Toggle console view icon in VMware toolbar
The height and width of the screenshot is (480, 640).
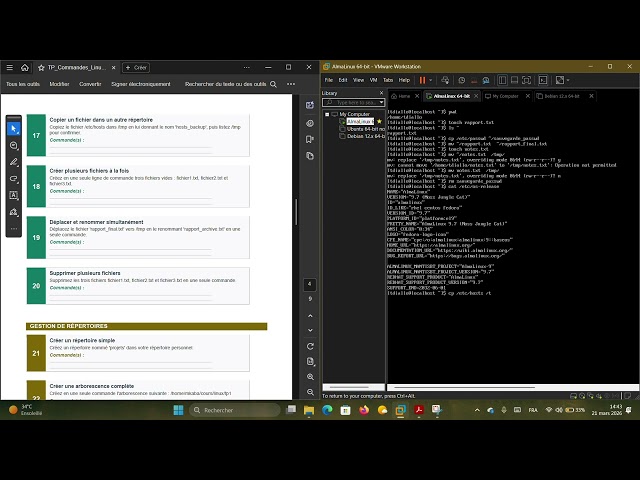[543, 80]
